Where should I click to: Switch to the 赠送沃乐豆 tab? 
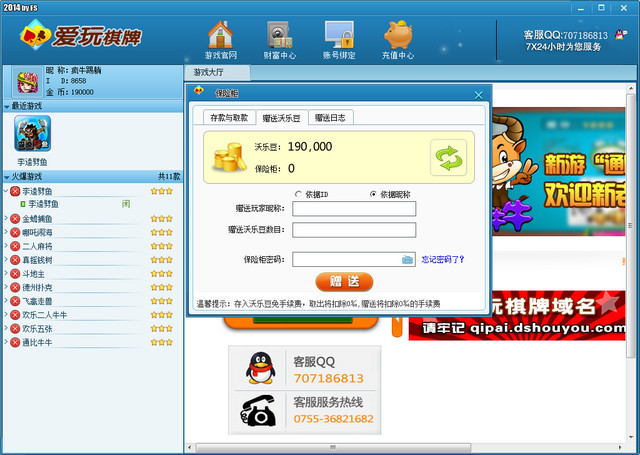282,118
